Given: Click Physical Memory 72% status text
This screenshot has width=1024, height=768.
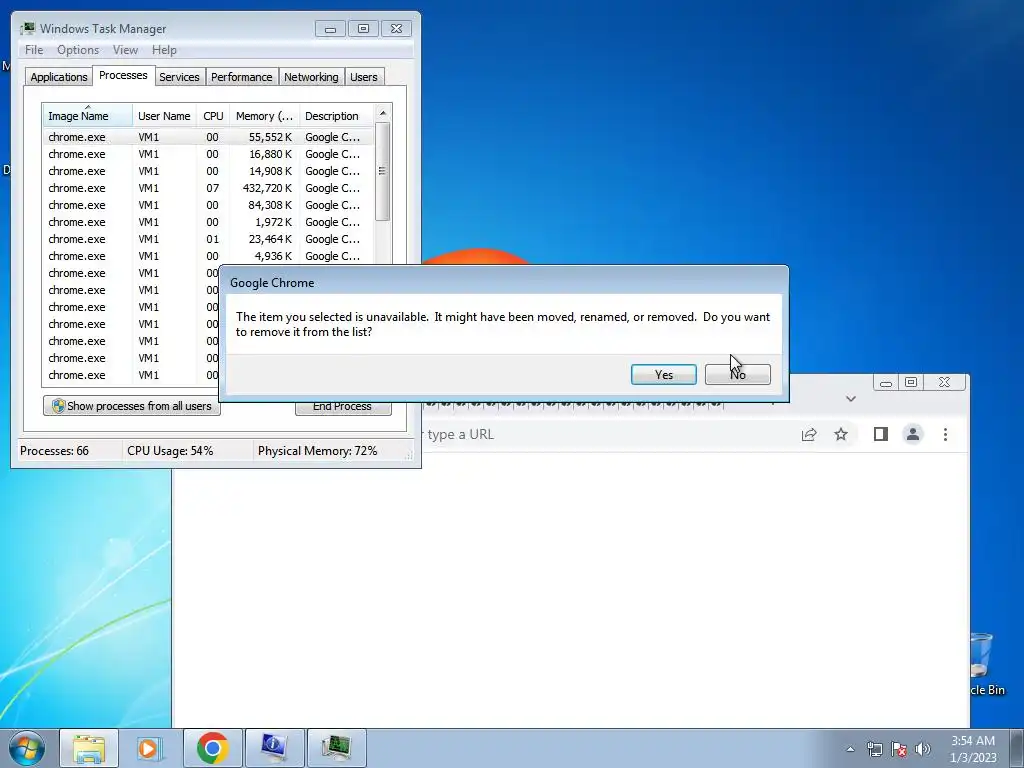Looking at the screenshot, I should (x=317, y=451).
